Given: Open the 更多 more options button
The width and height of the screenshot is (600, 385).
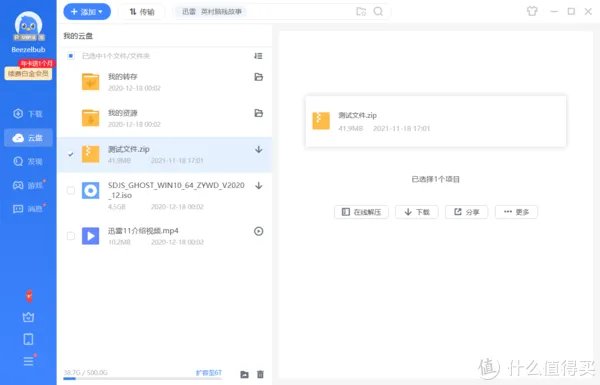Looking at the screenshot, I should [516, 212].
